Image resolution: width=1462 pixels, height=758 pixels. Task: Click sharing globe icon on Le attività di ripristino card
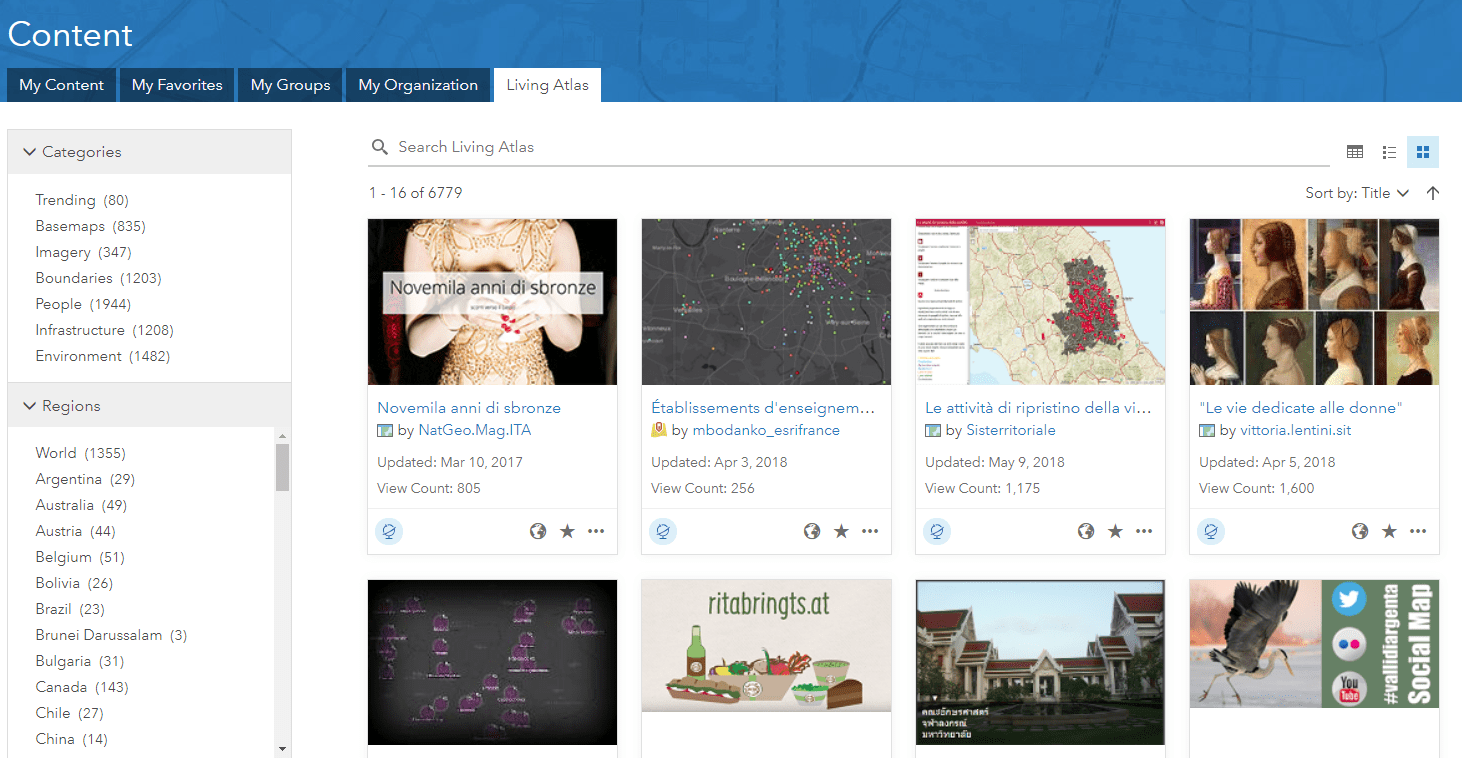click(1086, 531)
